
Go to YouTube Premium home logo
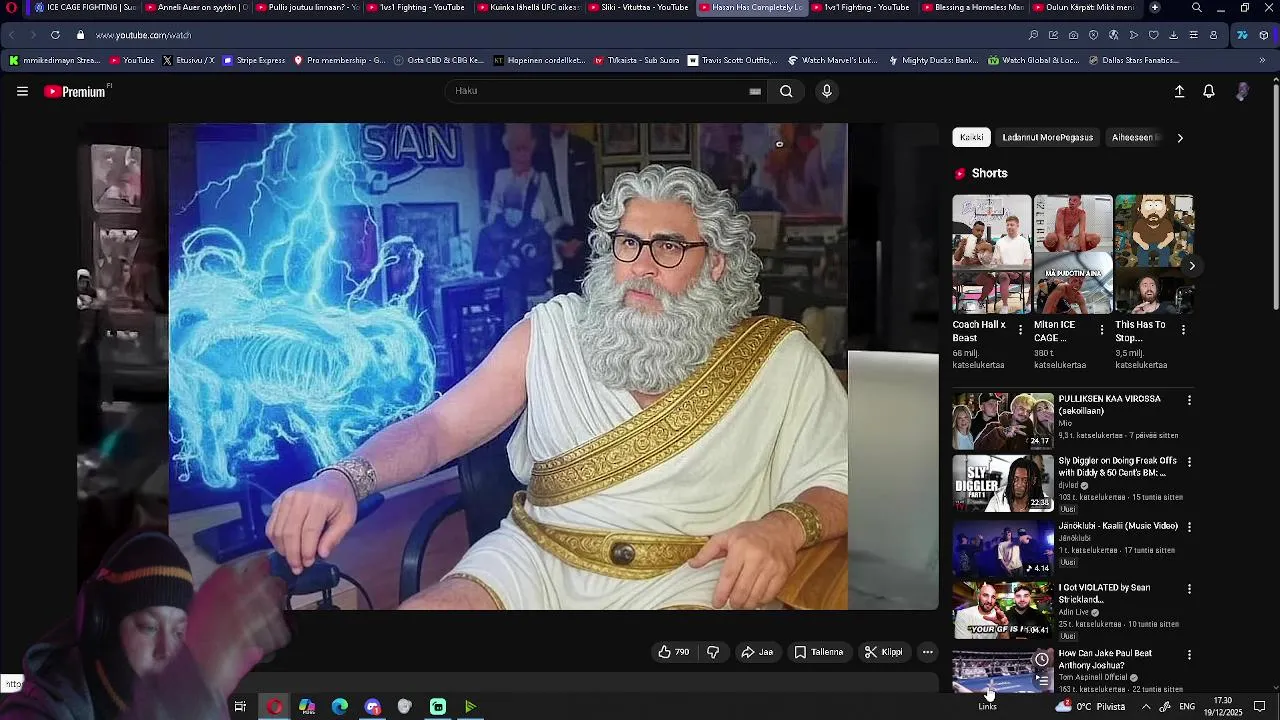76,91
